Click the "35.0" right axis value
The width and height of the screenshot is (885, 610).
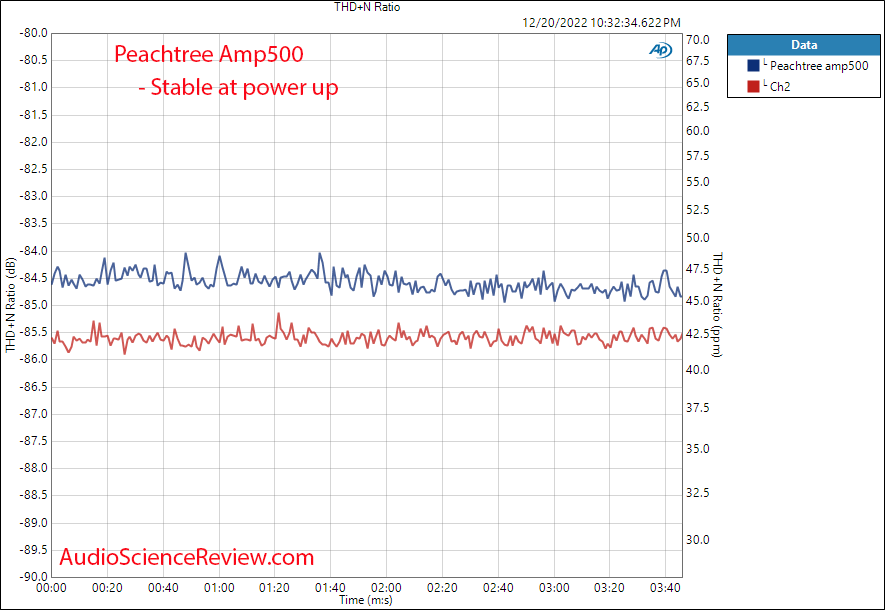click(698, 449)
